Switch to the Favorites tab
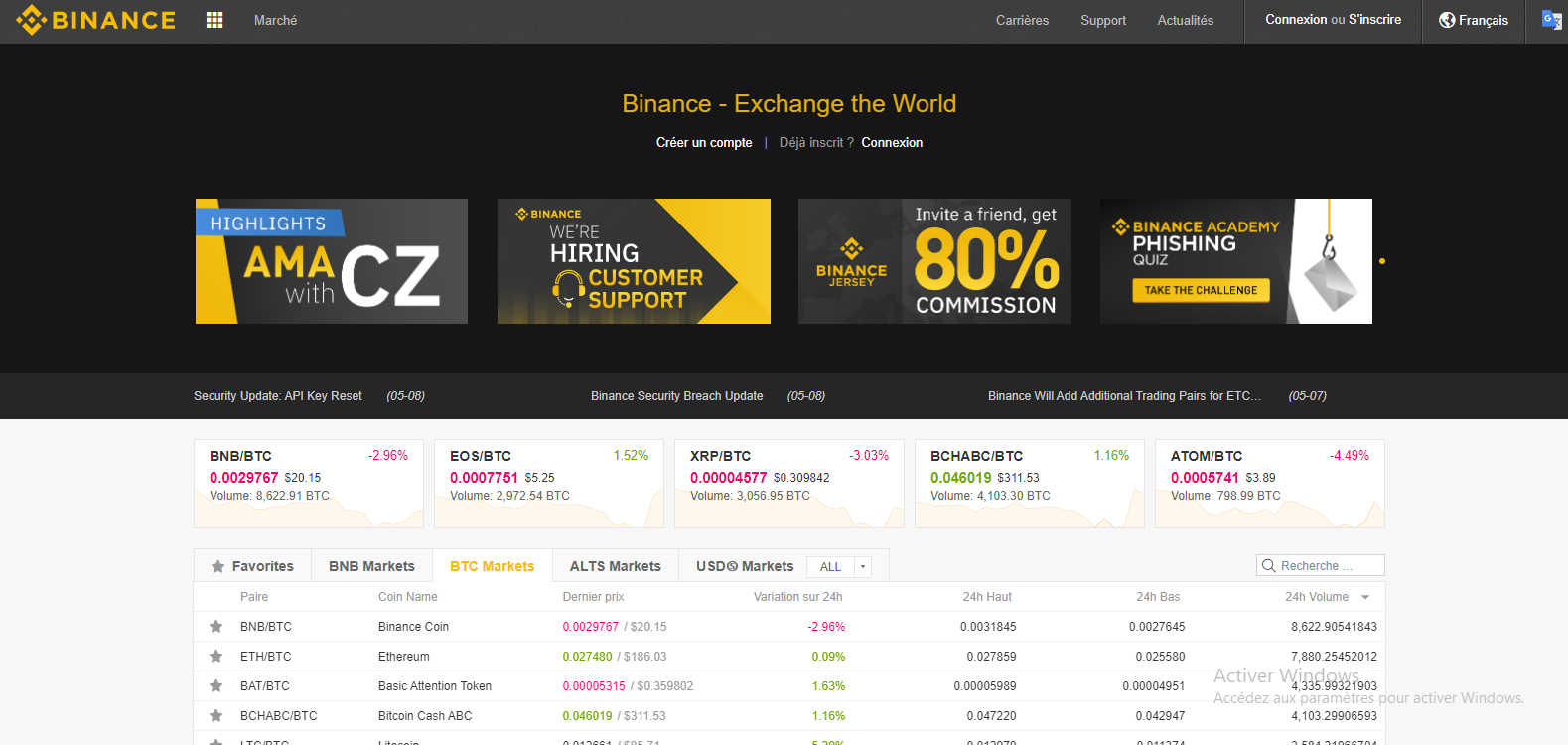The height and width of the screenshot is (745, 1568). [252, 566]
